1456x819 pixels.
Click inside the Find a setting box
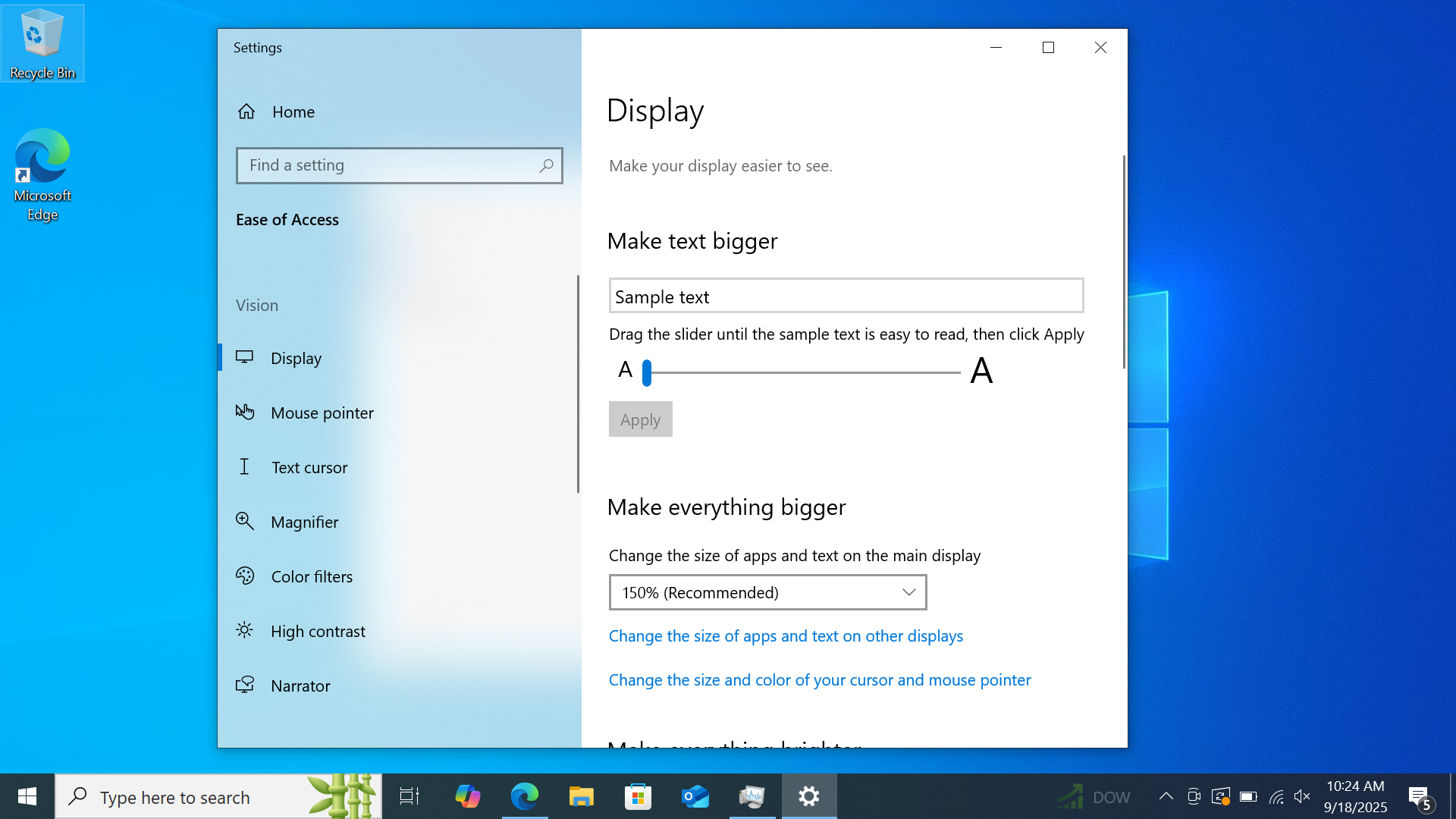click(387, 165)
